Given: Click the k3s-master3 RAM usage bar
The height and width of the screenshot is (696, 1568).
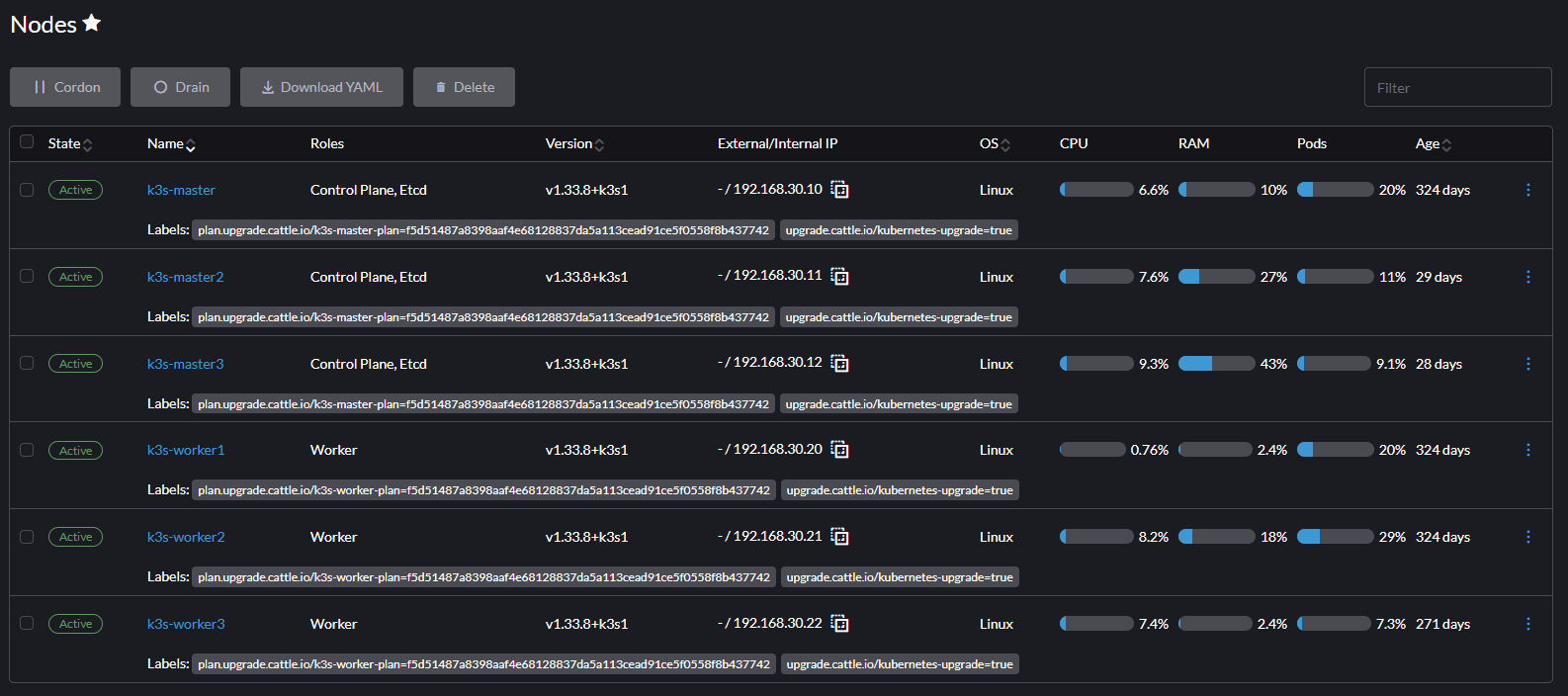Looking at the screenshot, I should 1216,364.
